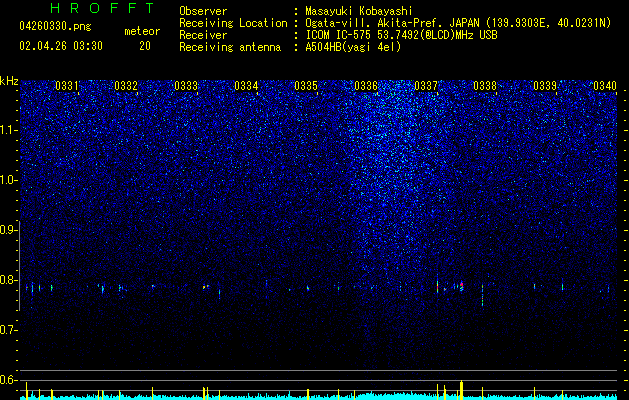The image size is (629, 400).
Task: Click the HROFFT title text
Action: click(103, 8)
